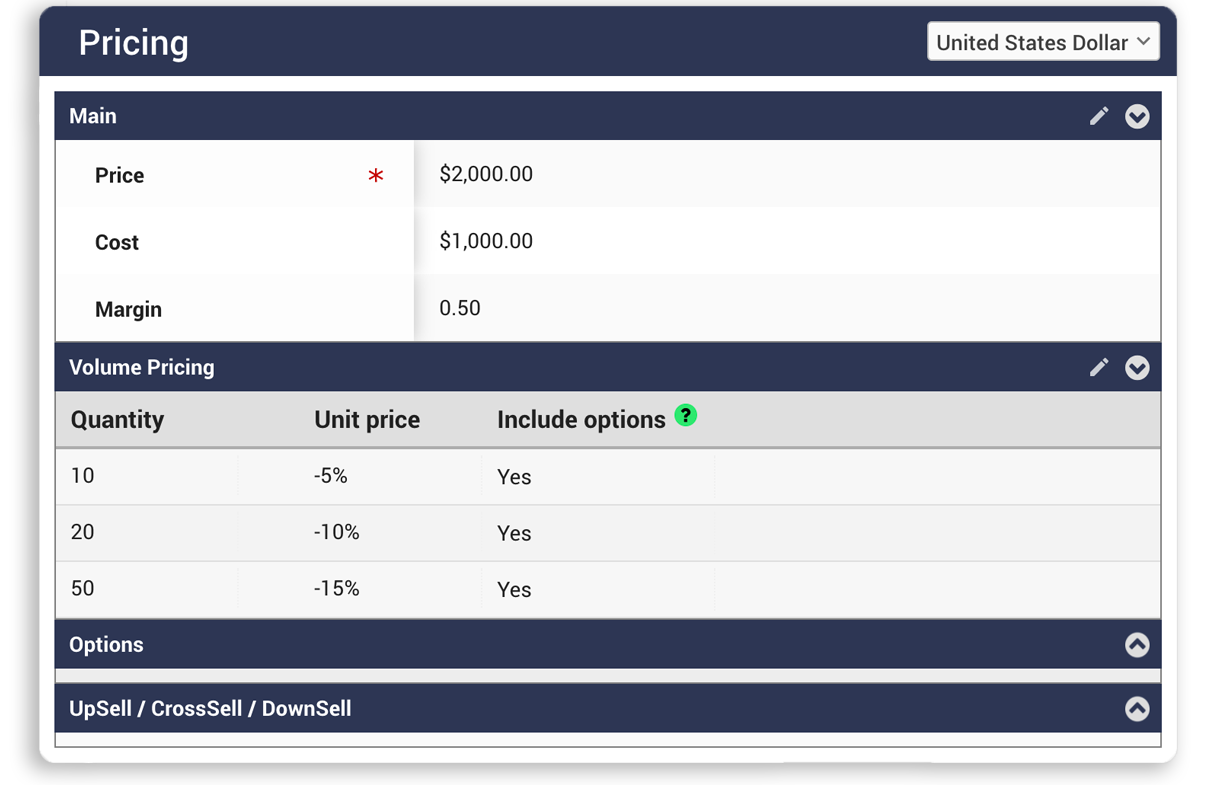This screenshot has width=1215, height=785.
Task: Toggle Include options for quantity 10
Action: tap(514, 477)
